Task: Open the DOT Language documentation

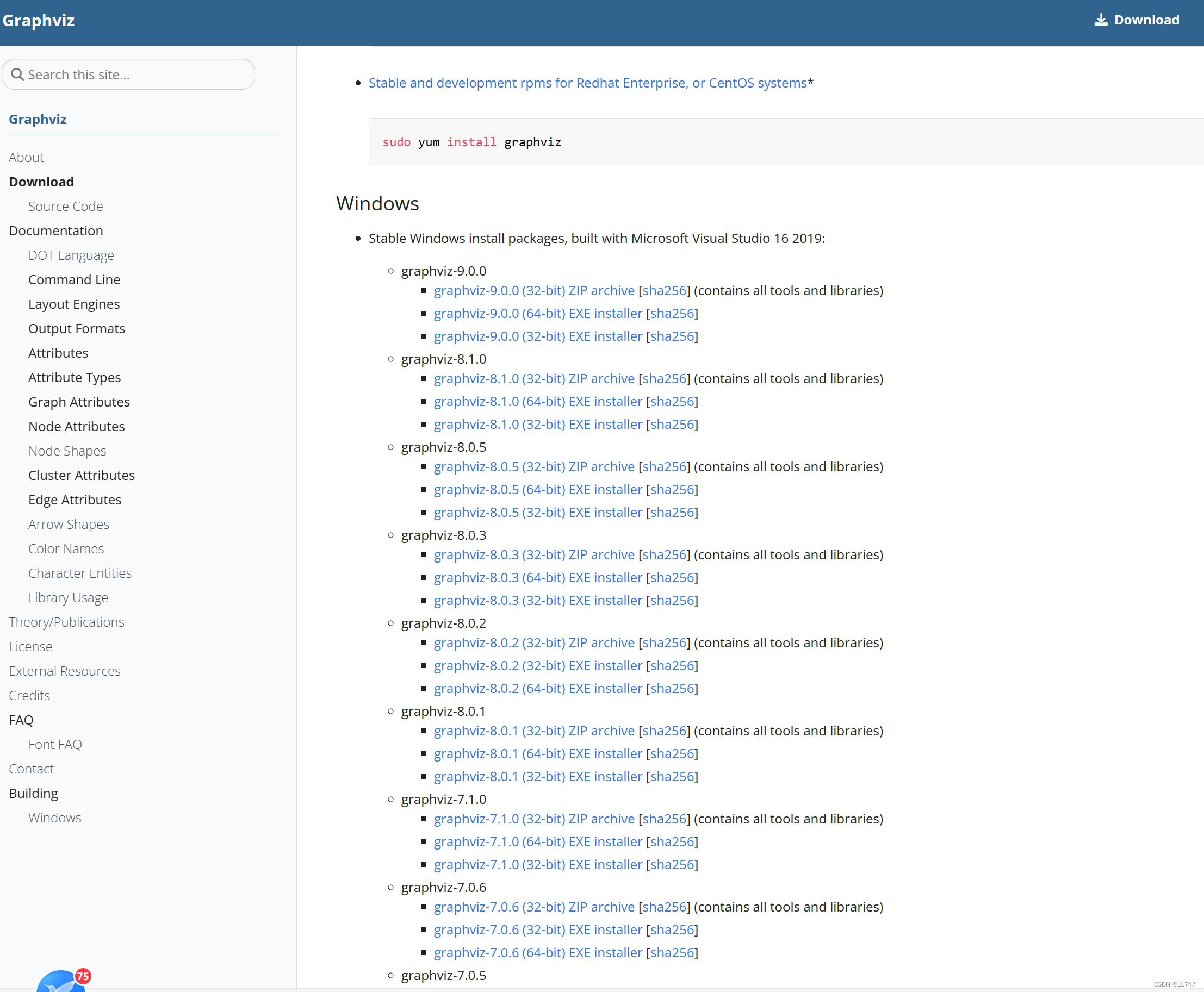Action: pos(71,255)
